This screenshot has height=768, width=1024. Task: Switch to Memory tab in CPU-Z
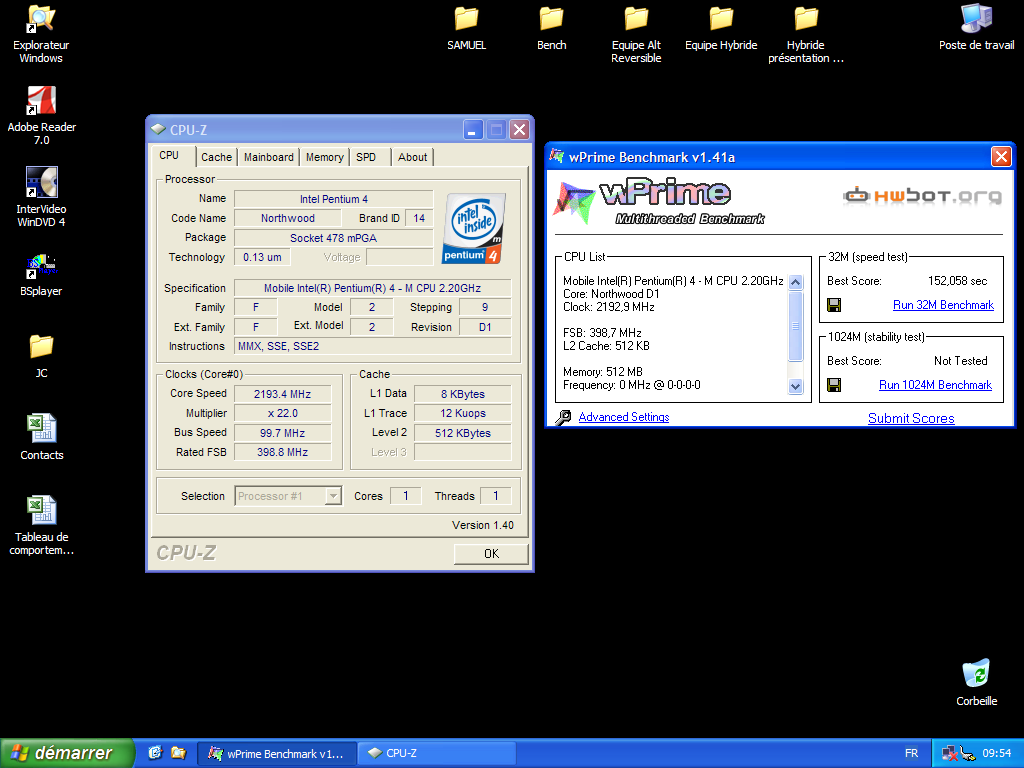coord(325,157)
